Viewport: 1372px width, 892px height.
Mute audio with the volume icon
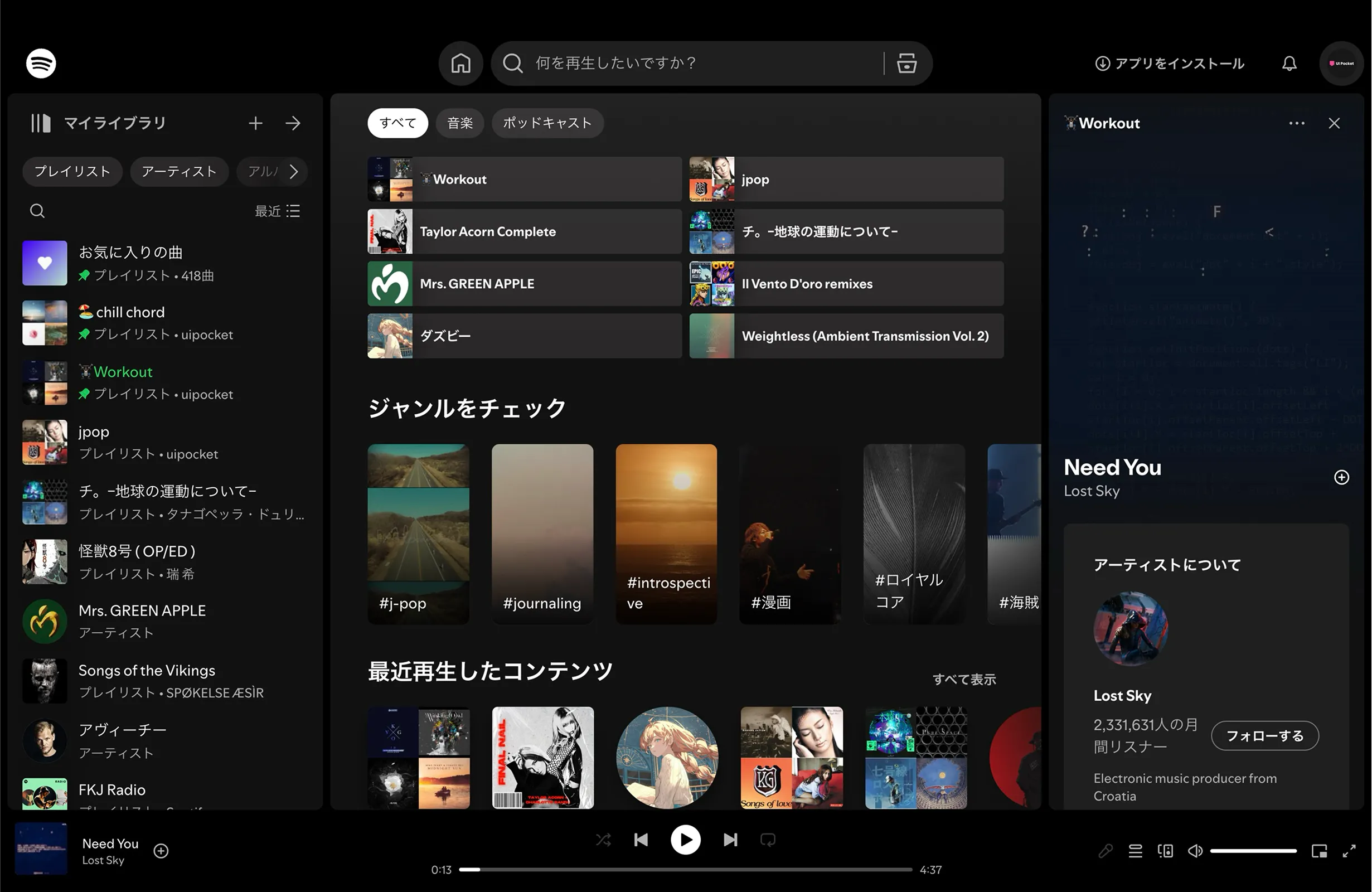point(1195,851)
